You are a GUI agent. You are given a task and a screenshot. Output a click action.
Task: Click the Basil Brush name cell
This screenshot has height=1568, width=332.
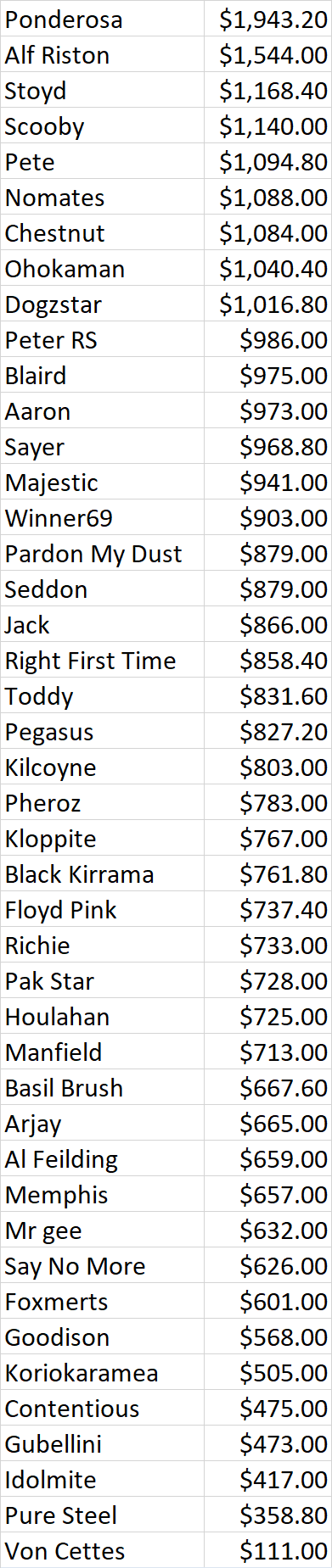coord(102,1087)
